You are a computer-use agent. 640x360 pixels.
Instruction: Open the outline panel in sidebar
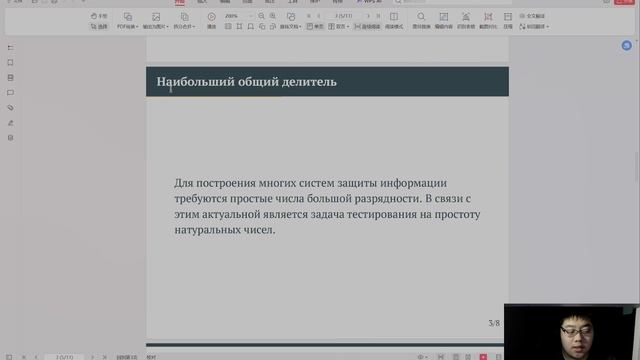pyautogui.click(x=10, y=48)
